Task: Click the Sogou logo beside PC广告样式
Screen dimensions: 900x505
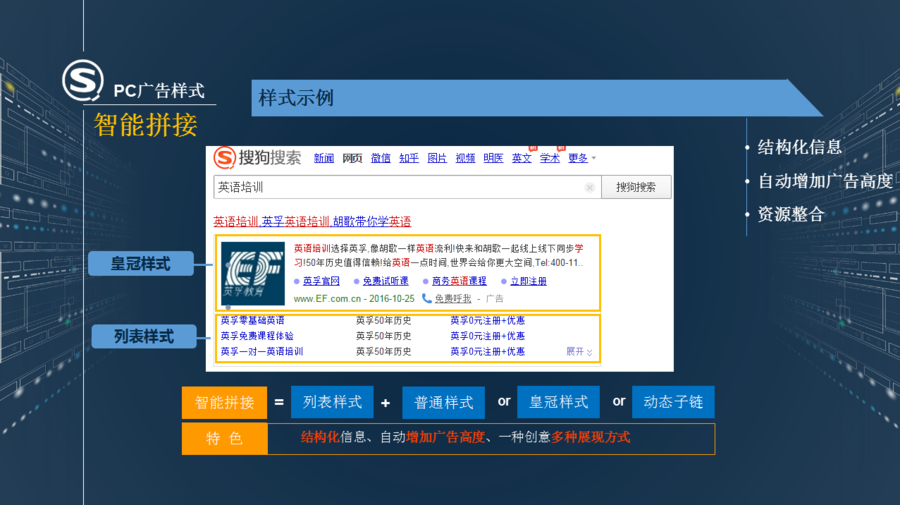Action: (x=82, y=80)
